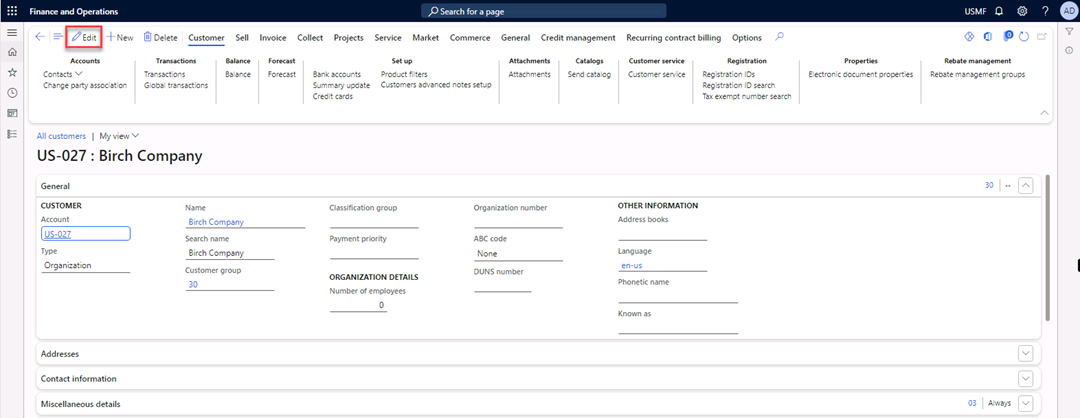The width and height of the screenshot is (1080, 418).
Task: Click Credit cards
Action: click(333, 96)
